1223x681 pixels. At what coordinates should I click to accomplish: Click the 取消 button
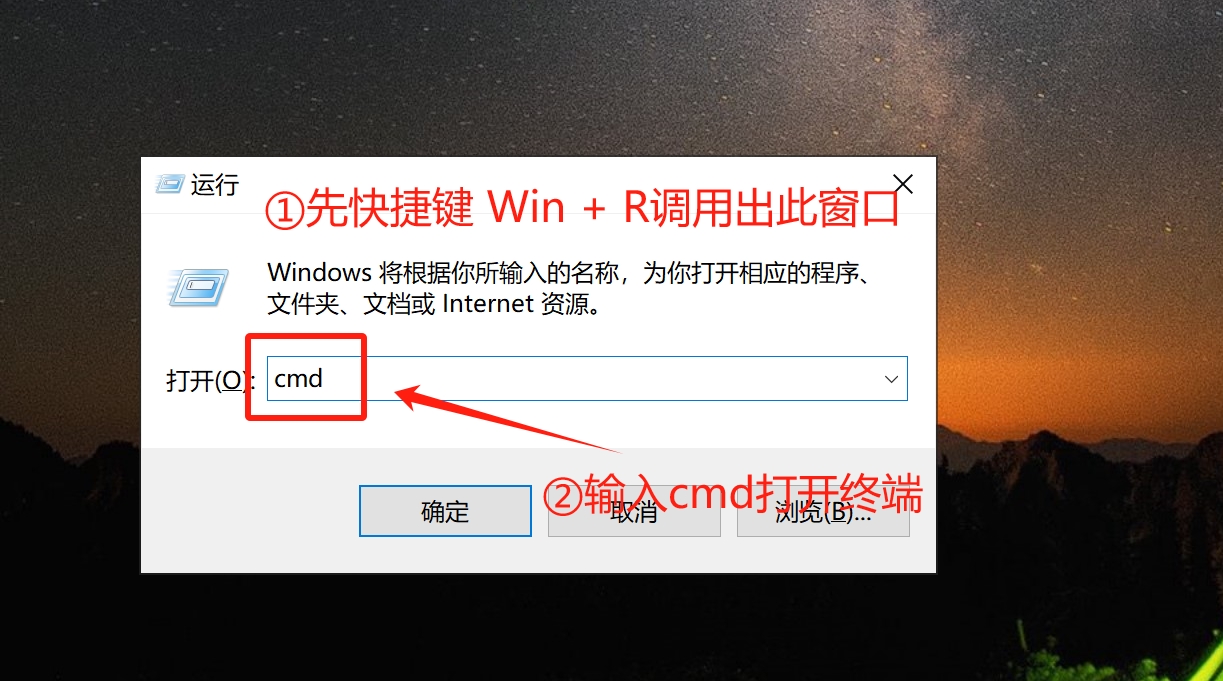pyautogui.click(x=634, y=511)
